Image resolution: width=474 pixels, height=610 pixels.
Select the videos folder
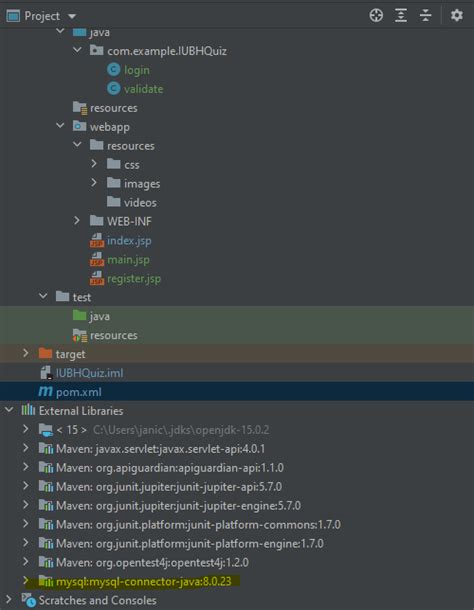click(x=140, y=203)
